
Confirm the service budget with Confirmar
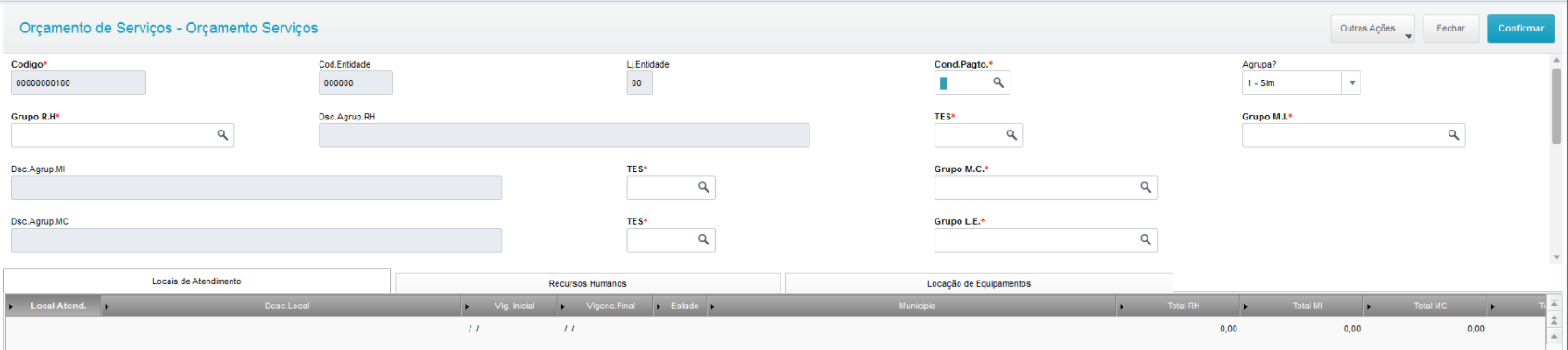click(1521, 29)
